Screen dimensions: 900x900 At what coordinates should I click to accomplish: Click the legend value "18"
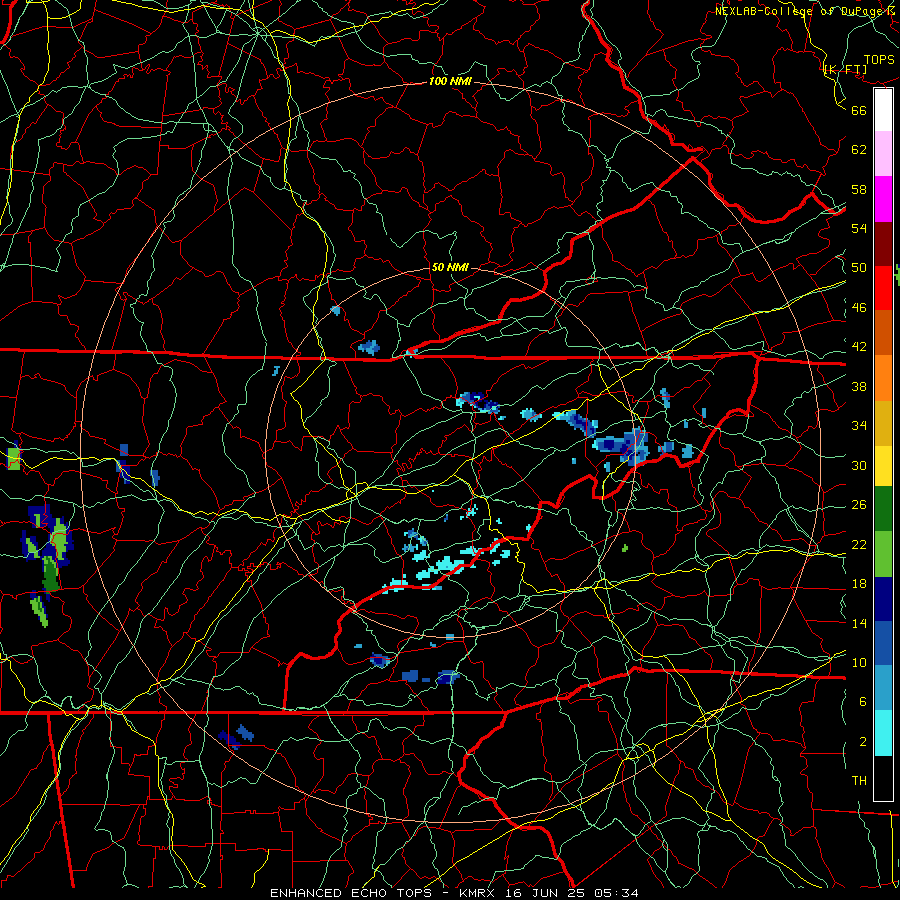point(859,584)
